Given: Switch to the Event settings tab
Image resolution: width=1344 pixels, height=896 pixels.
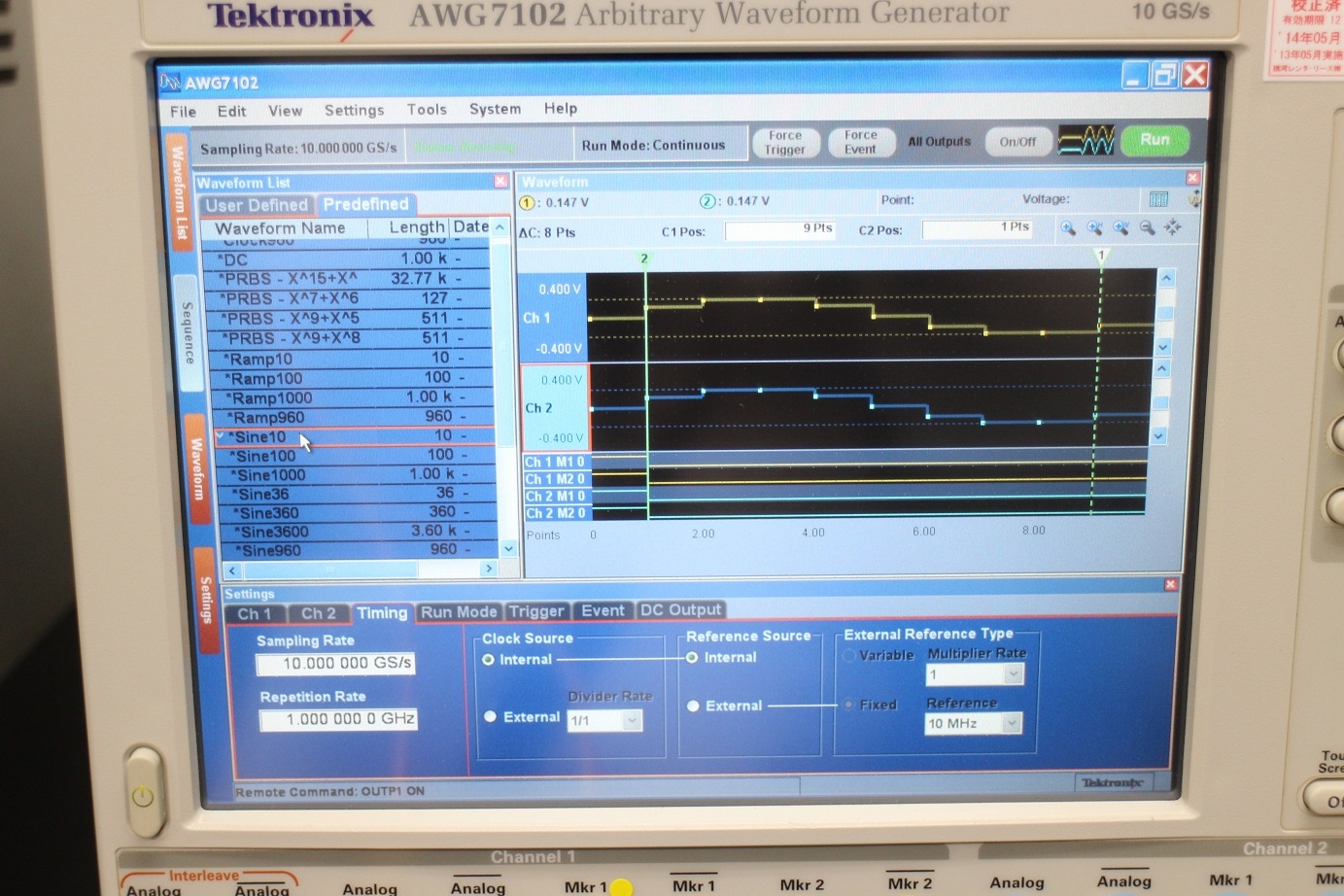Looking at the screenshot, I should (603, 610).
